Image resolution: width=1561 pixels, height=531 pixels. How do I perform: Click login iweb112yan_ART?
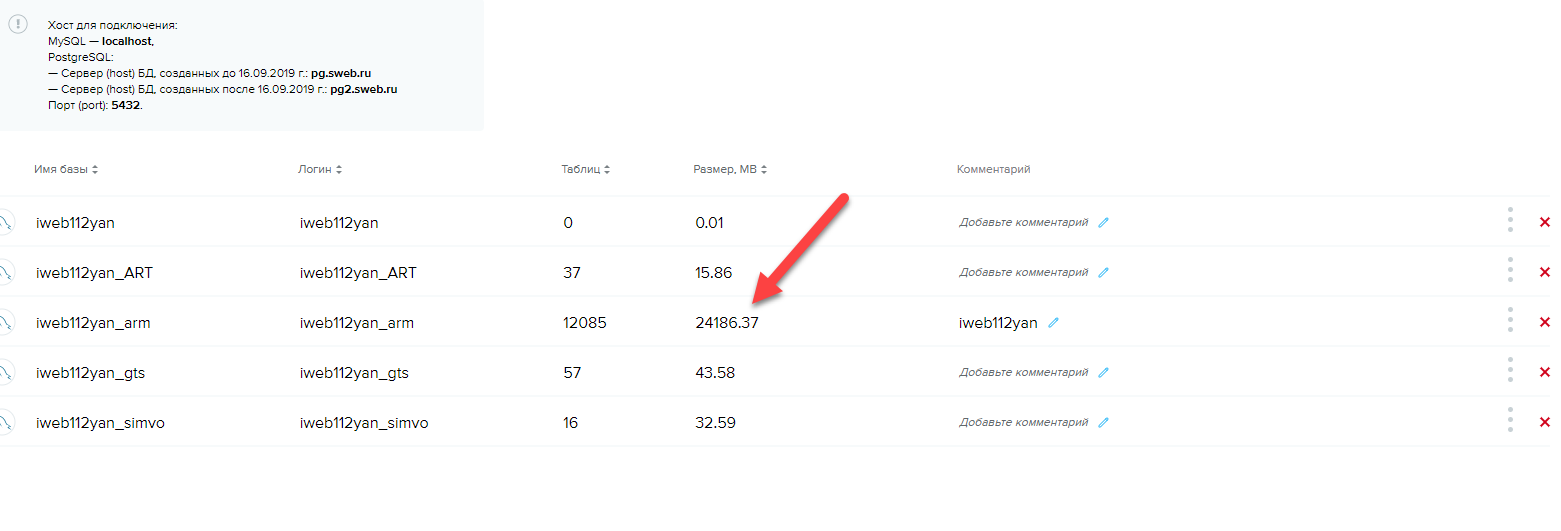358,272
